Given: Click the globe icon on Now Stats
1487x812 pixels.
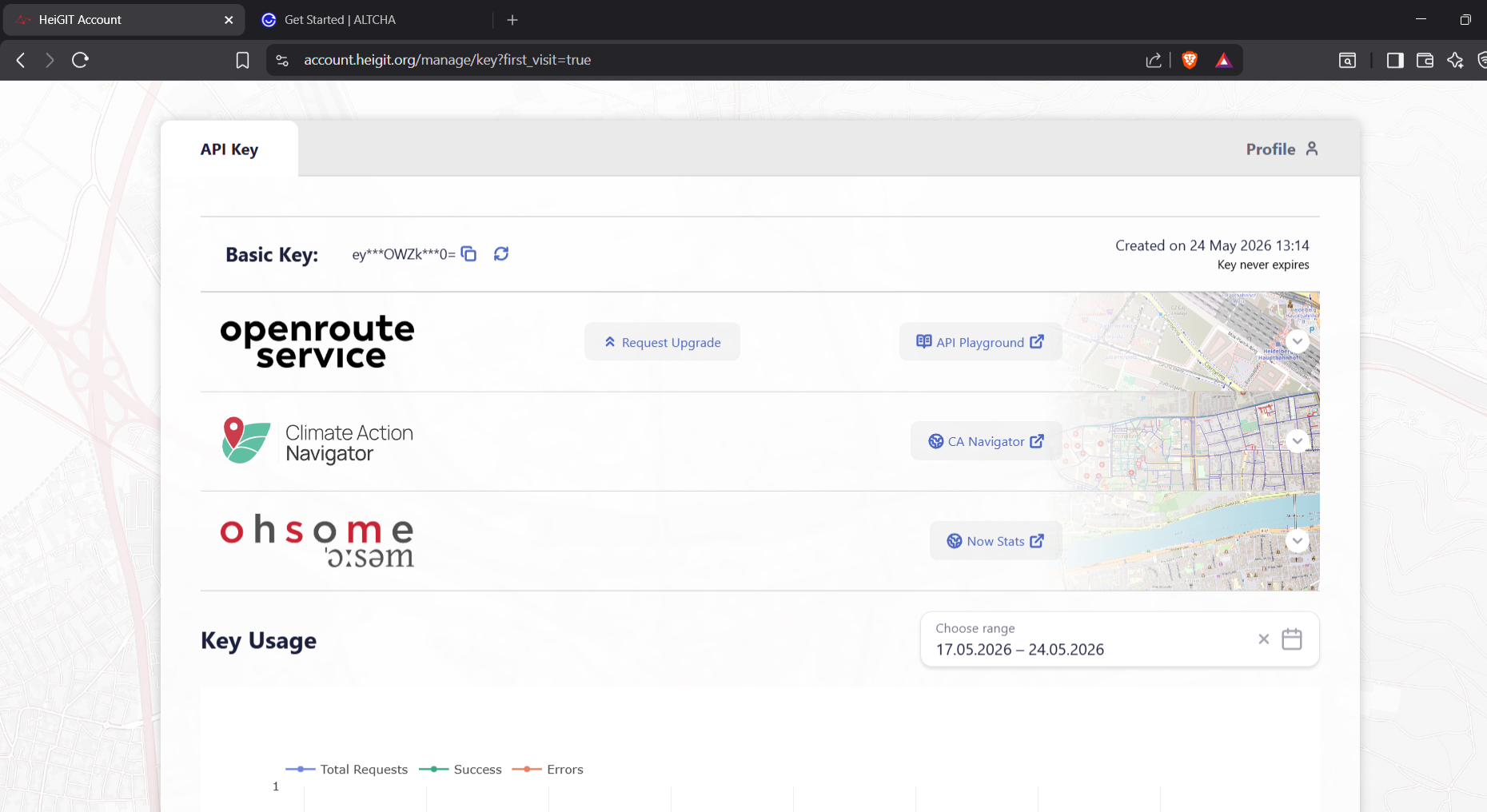Looking at the screenshot, I should 955,541.
